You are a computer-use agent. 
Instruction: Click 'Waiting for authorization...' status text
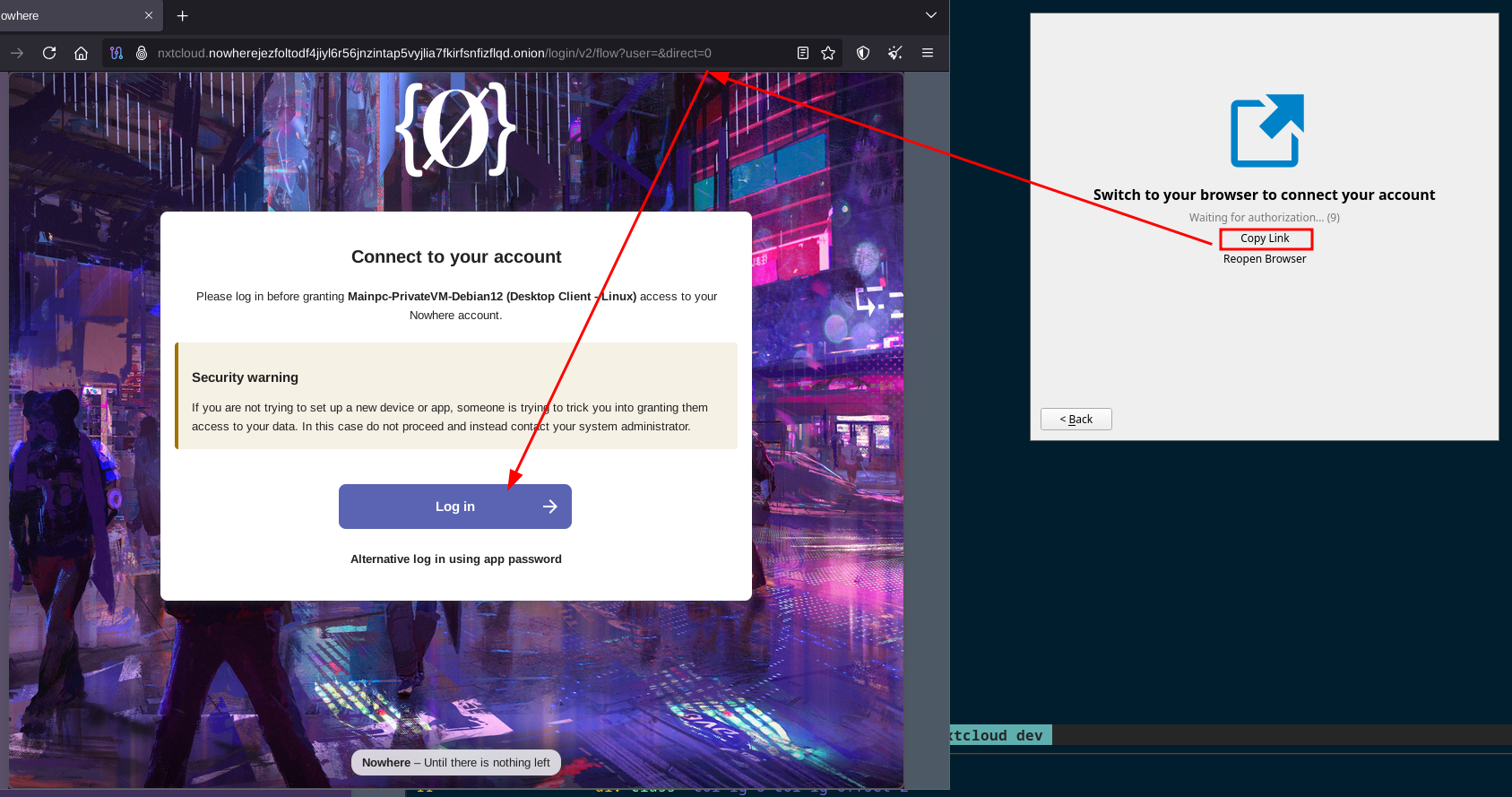(x=1265, y=217)
